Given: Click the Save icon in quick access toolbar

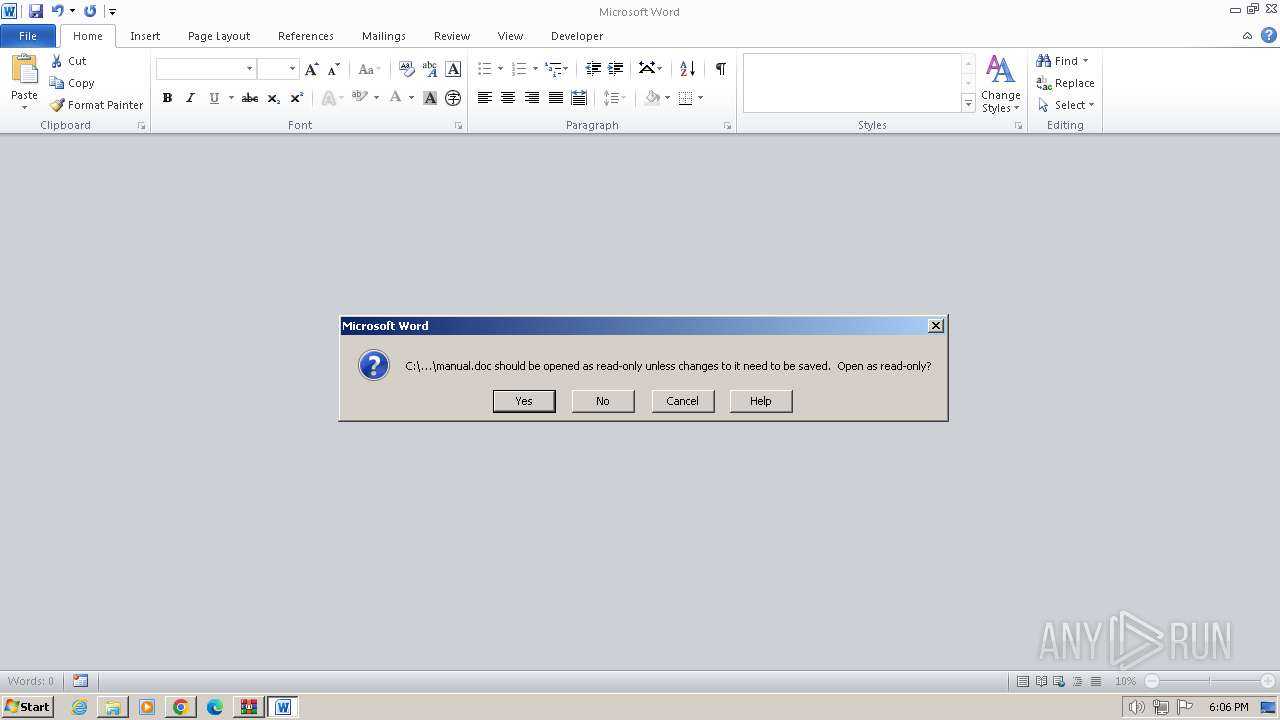Looking at the screenshot, I should tap(36, 11).
